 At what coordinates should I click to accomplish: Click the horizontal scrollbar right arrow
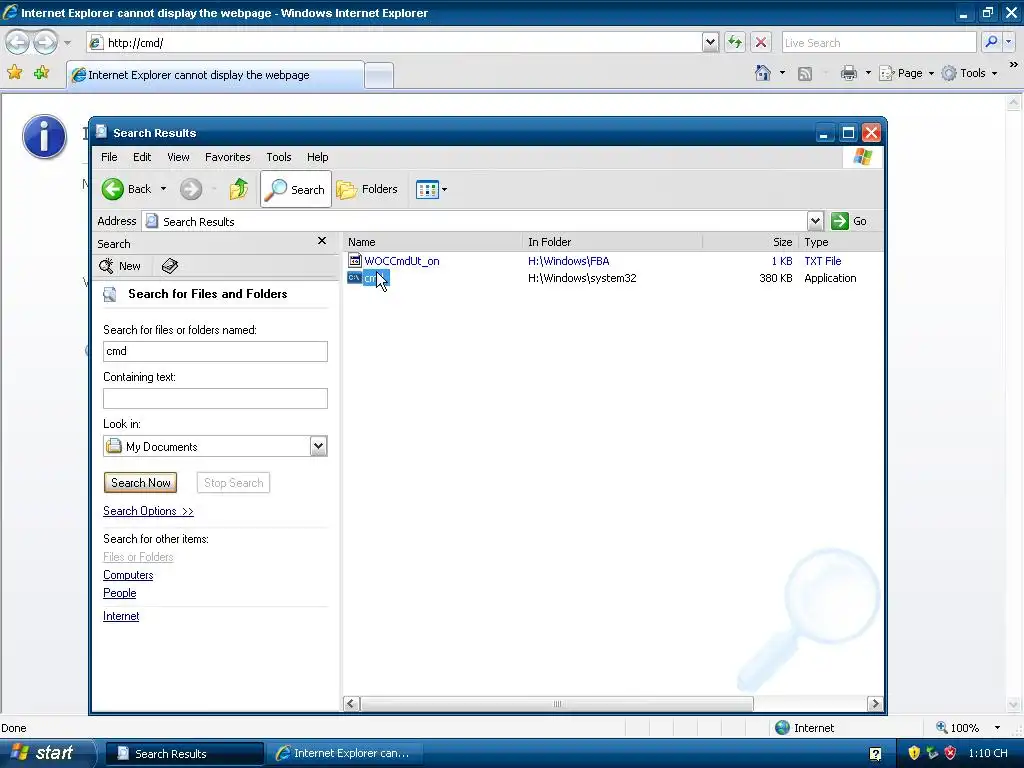coord(875,703)
